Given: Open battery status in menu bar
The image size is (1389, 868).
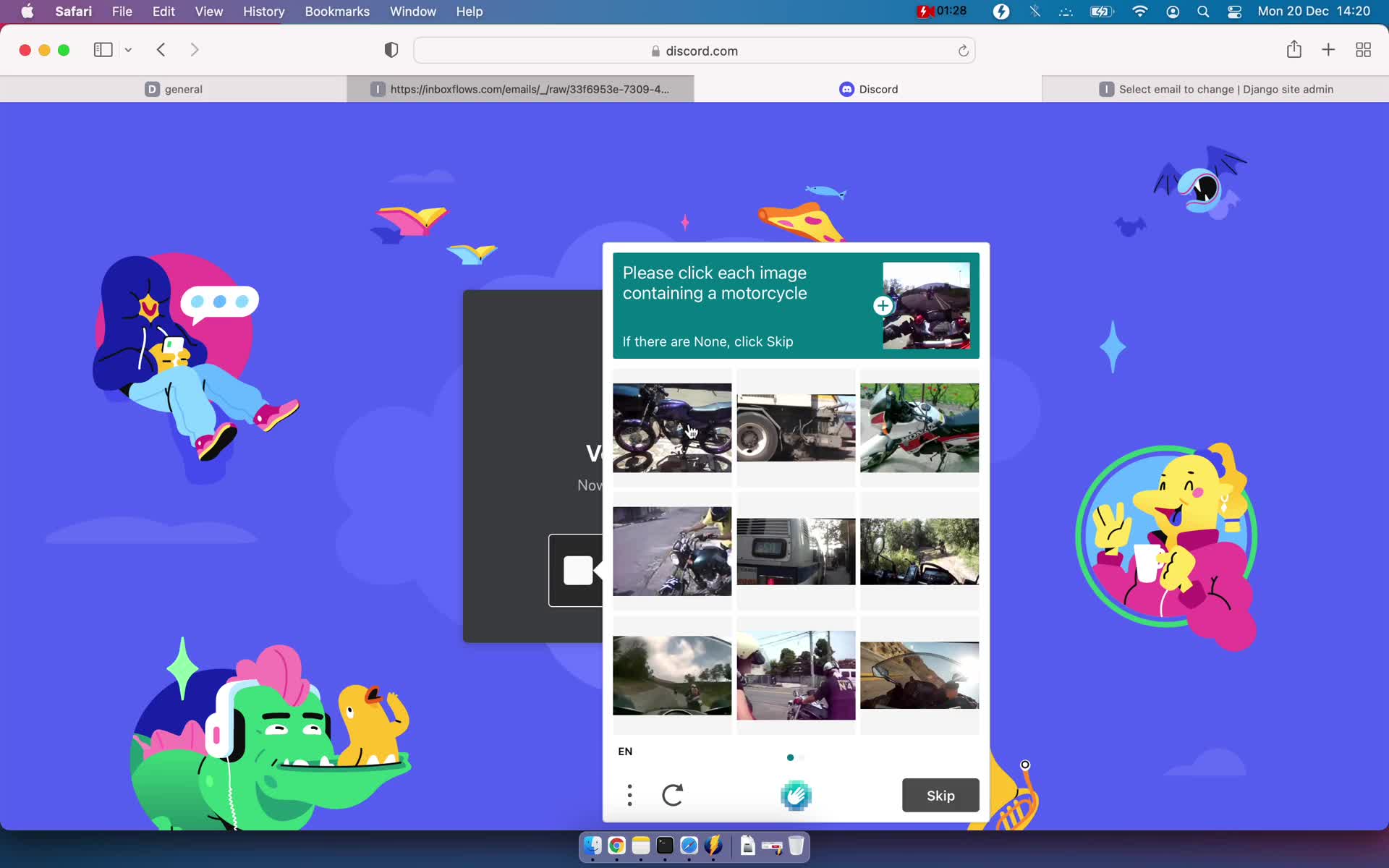Looking at the screenshot, I should [1102, 12].
